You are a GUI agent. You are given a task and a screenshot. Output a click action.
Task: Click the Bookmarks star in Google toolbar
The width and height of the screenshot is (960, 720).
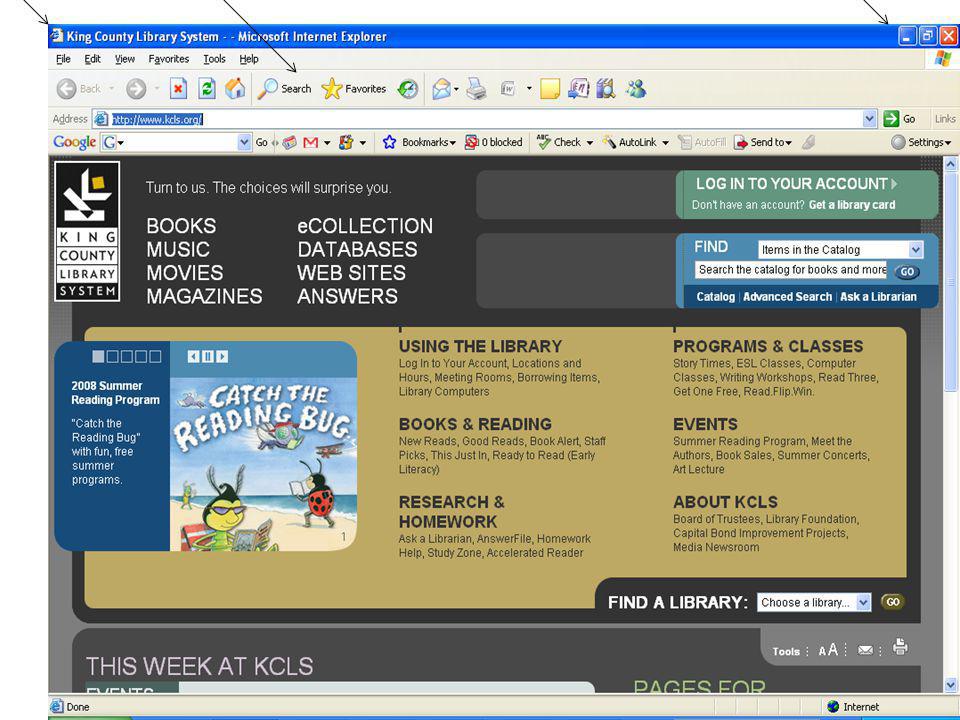(389, 143)
